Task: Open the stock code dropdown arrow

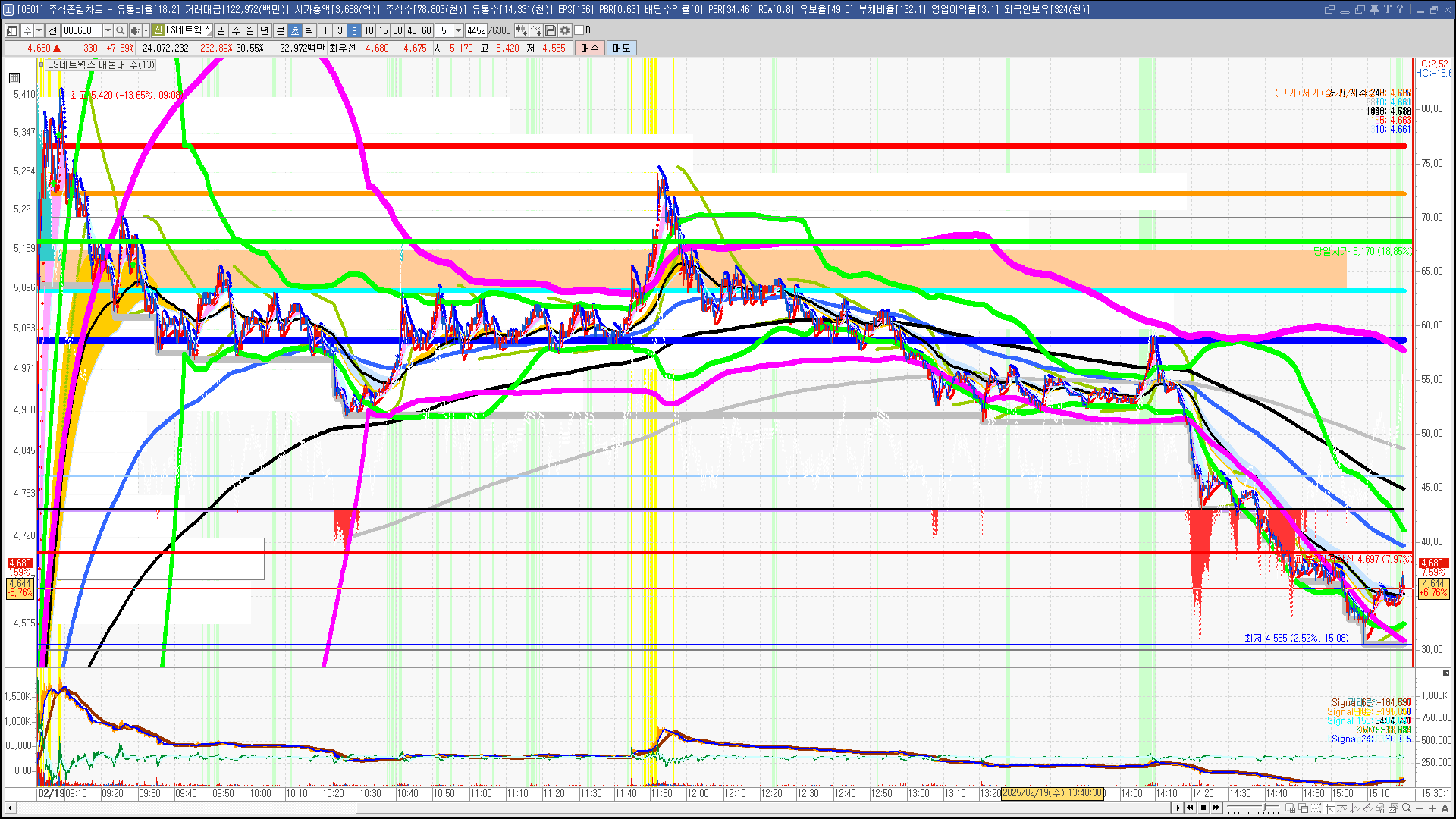Action: [x=108, y=30]
